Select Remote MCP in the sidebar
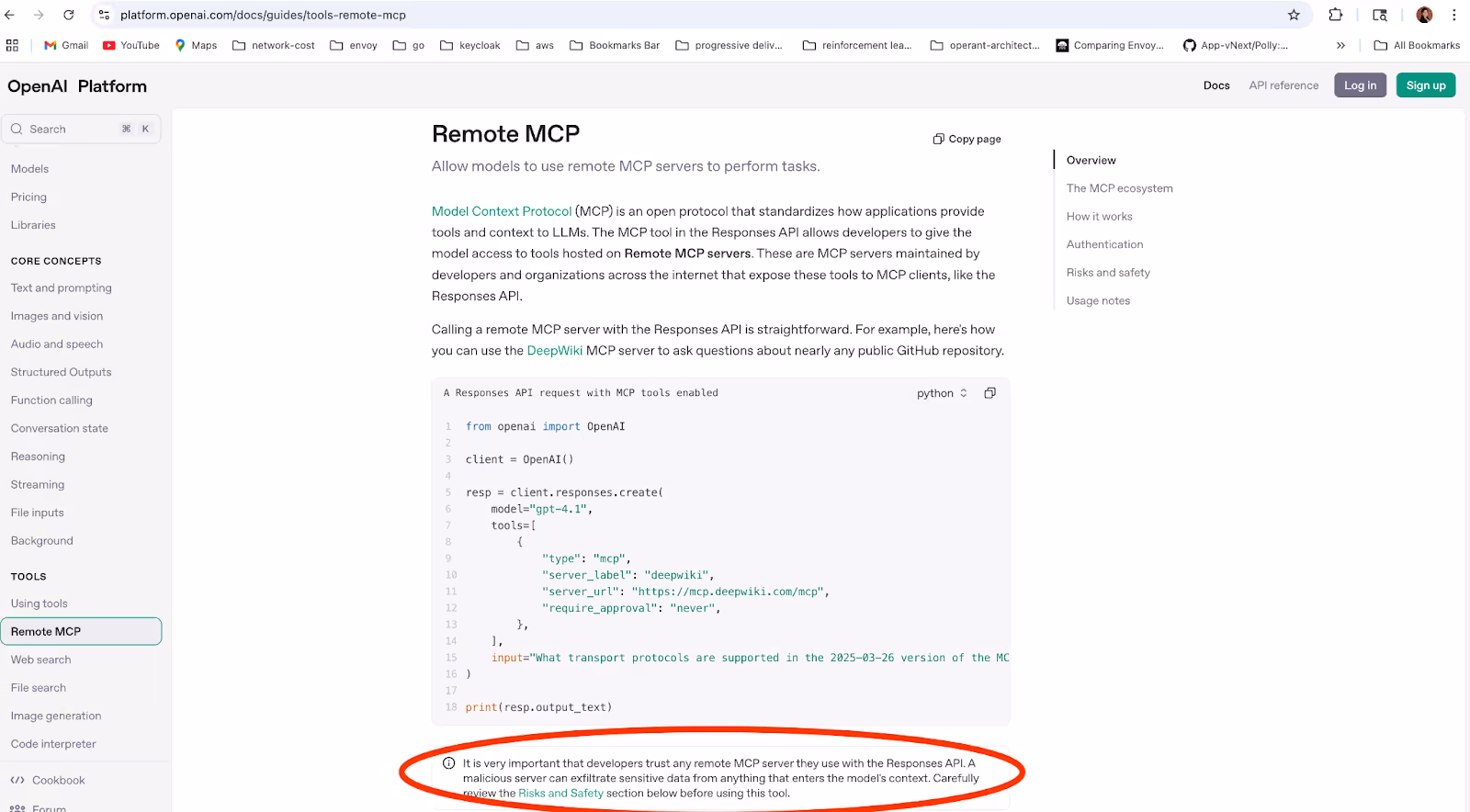The image size is (1470, 812). click(81, 631)
